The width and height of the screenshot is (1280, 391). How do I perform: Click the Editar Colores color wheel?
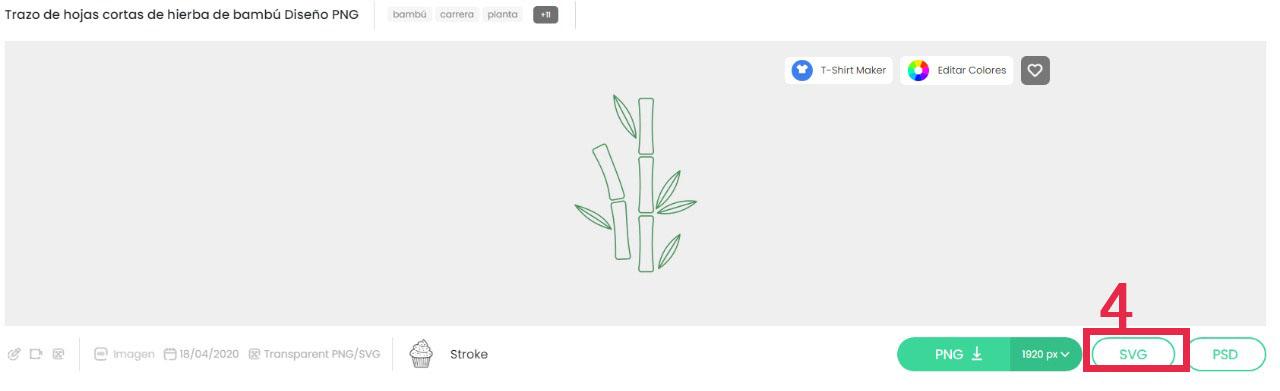918,70
